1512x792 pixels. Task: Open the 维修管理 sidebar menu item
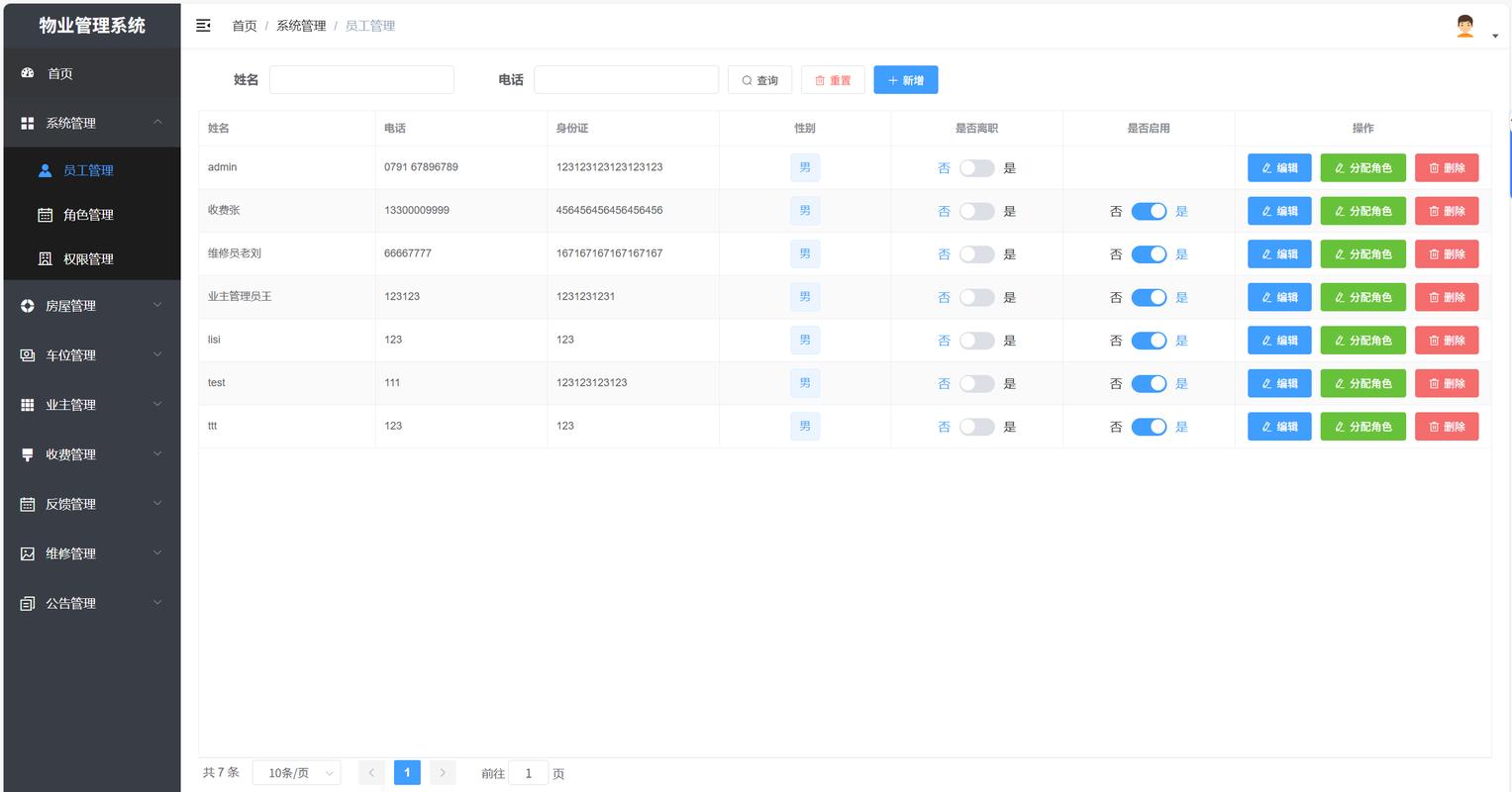[x=69, y=552]
